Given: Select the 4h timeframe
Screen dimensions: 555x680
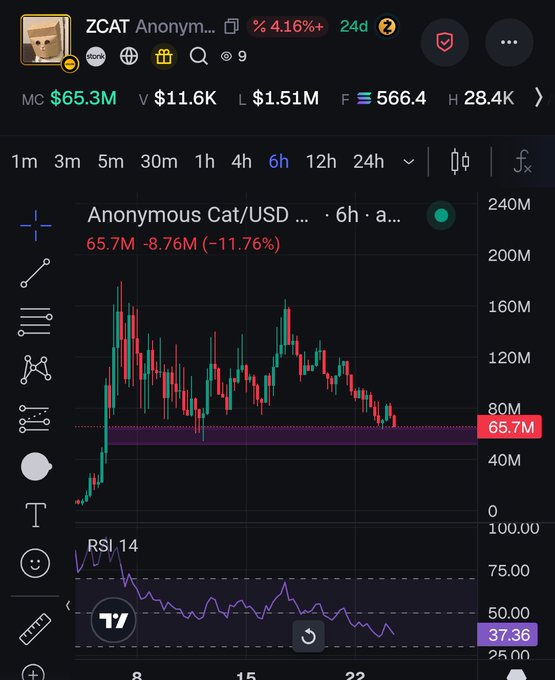Looking at the screenshot, I should click(242, 162).
